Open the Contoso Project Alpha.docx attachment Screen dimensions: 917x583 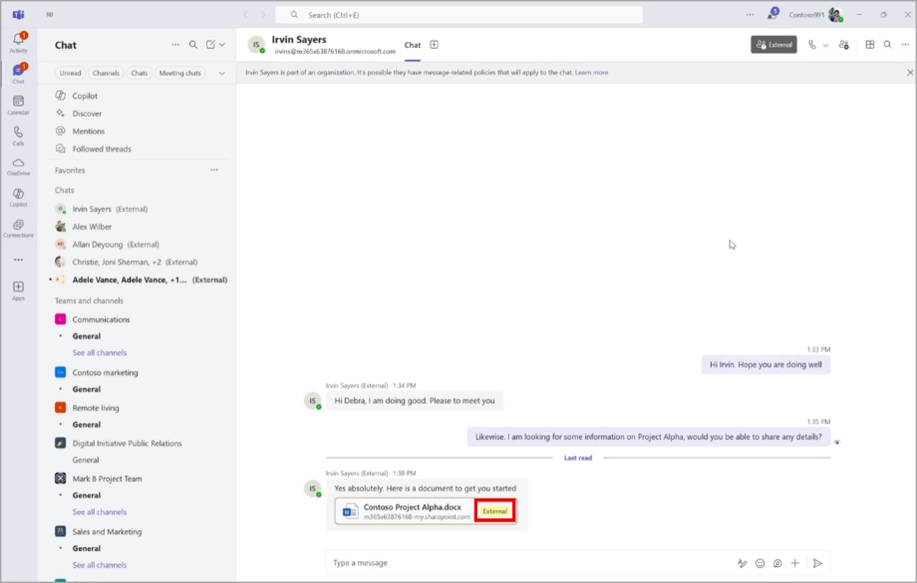click(x=413, y=509)
